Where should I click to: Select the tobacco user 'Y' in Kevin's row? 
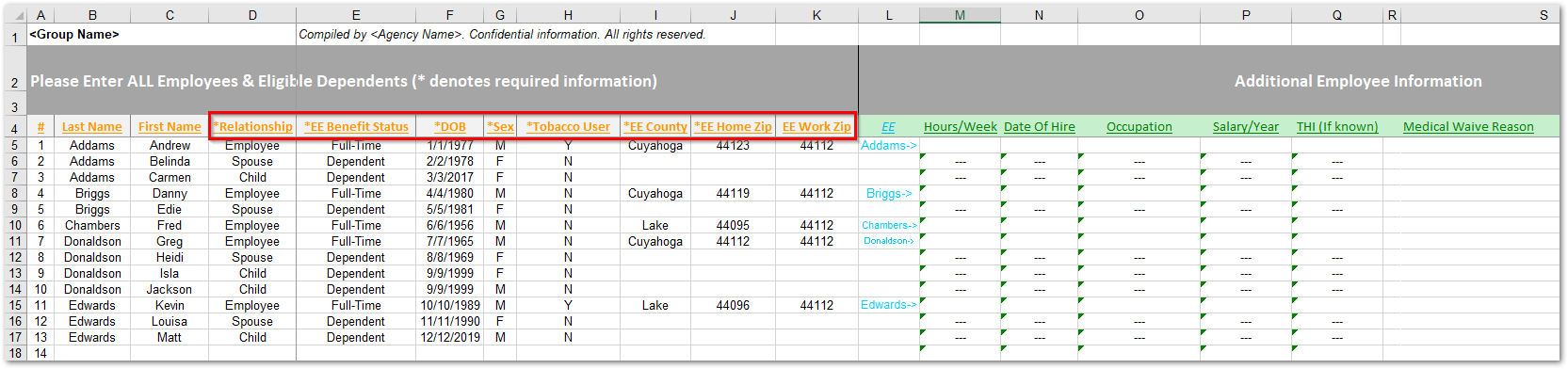[x=568, y=305]
